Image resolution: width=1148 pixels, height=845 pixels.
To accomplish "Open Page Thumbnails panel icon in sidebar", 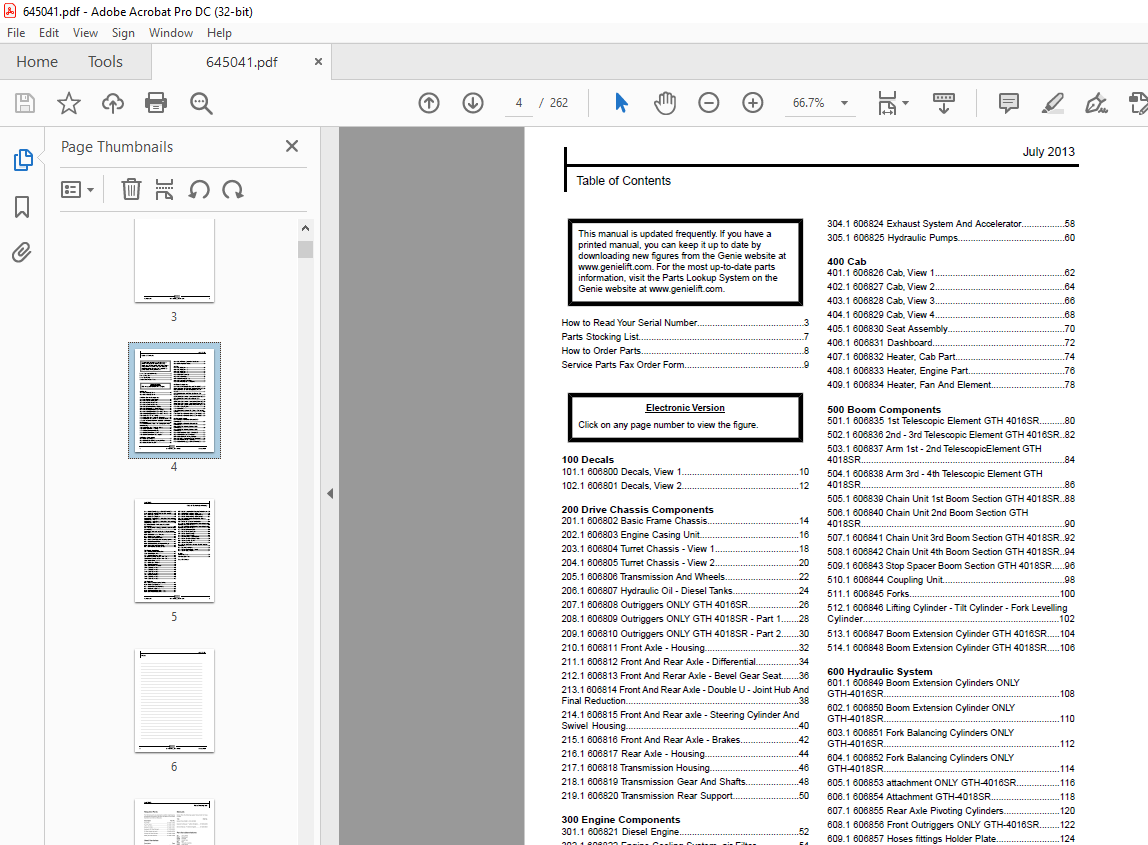I will [23, 160].
